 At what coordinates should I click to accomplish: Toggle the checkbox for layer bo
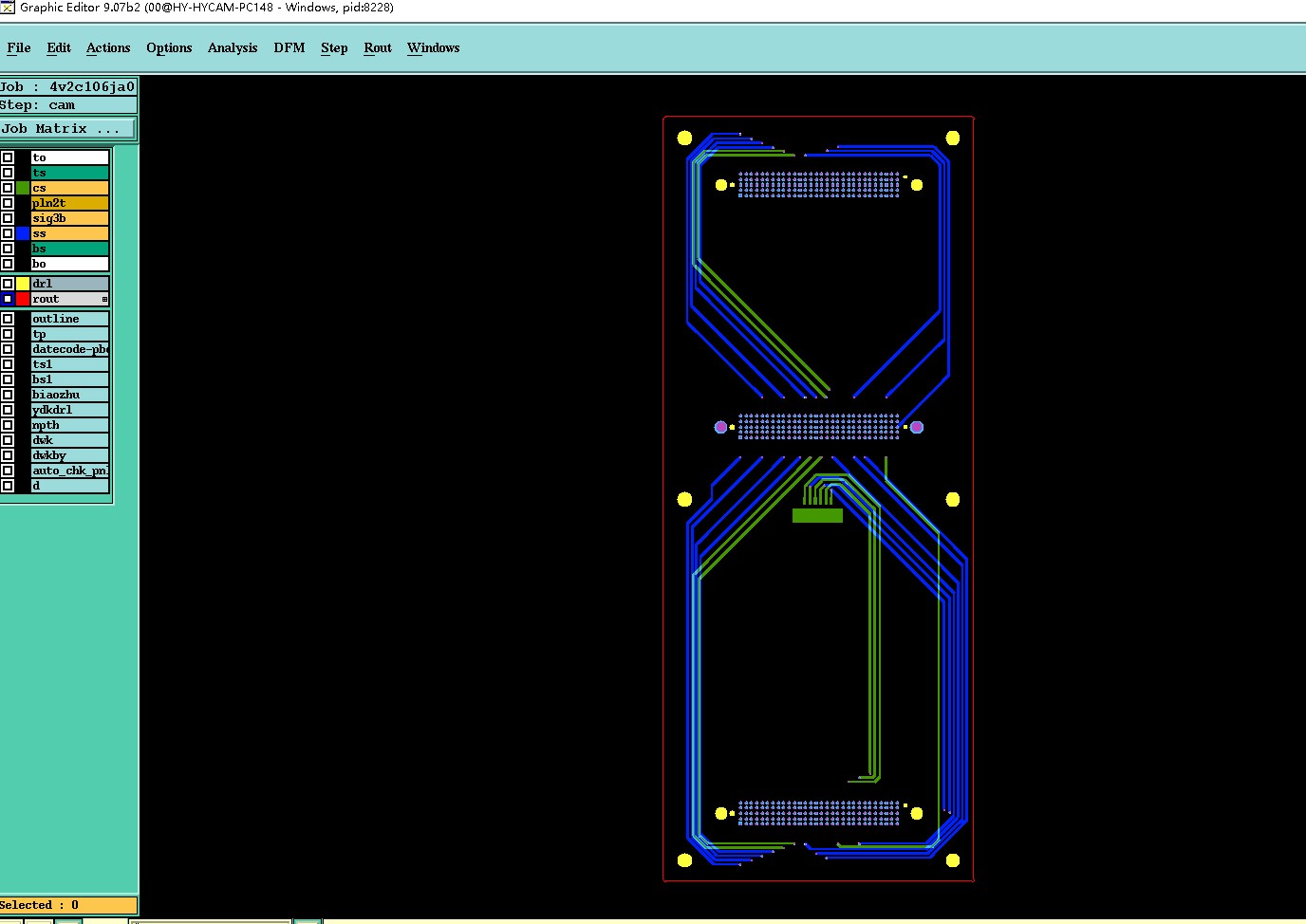coord(8,264)
